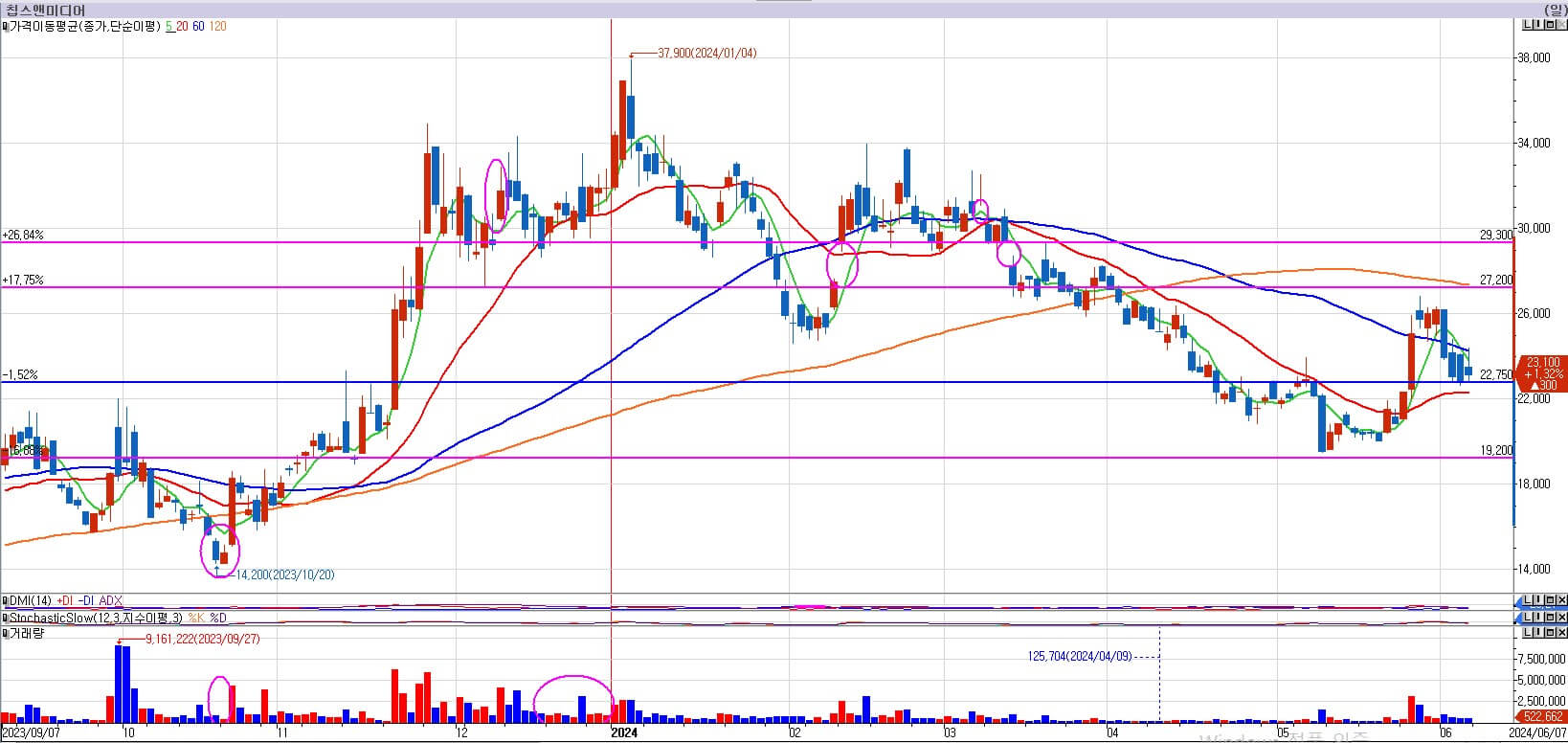Click the +17.75% level label

click(x=23, y=281)
